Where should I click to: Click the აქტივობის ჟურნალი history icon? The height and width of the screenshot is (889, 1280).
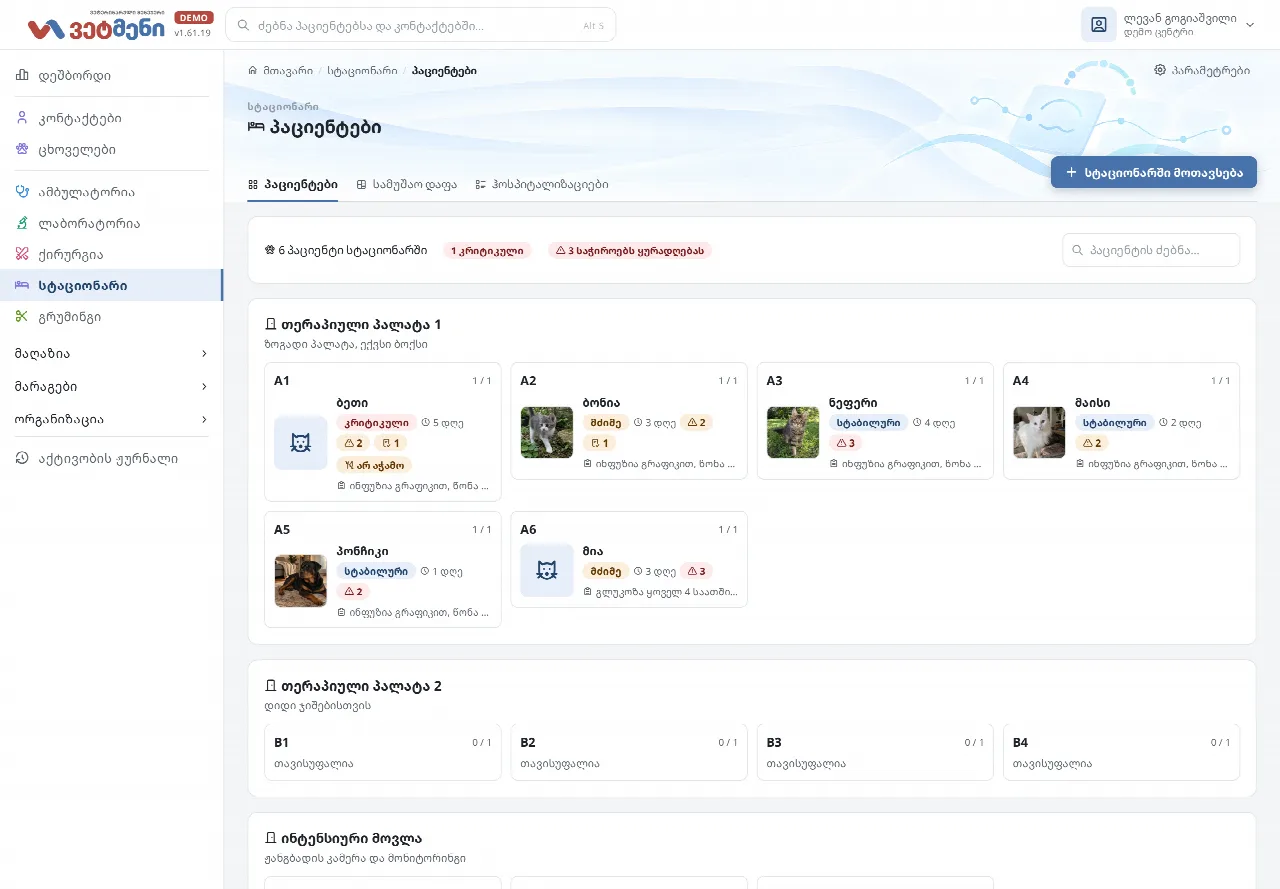click(x=22, y=458)
